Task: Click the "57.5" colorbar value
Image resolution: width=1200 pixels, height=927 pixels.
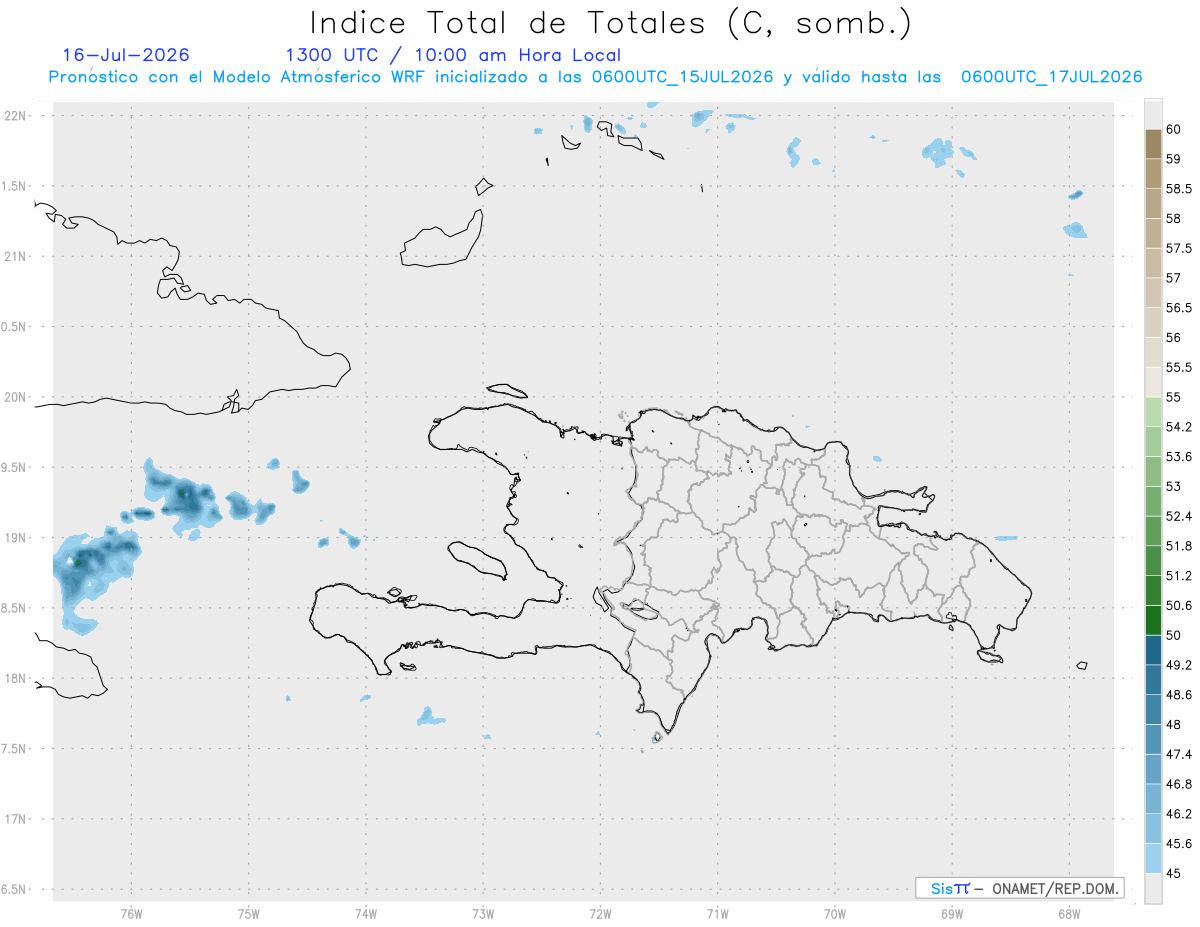Action: tap(1179, 248)
